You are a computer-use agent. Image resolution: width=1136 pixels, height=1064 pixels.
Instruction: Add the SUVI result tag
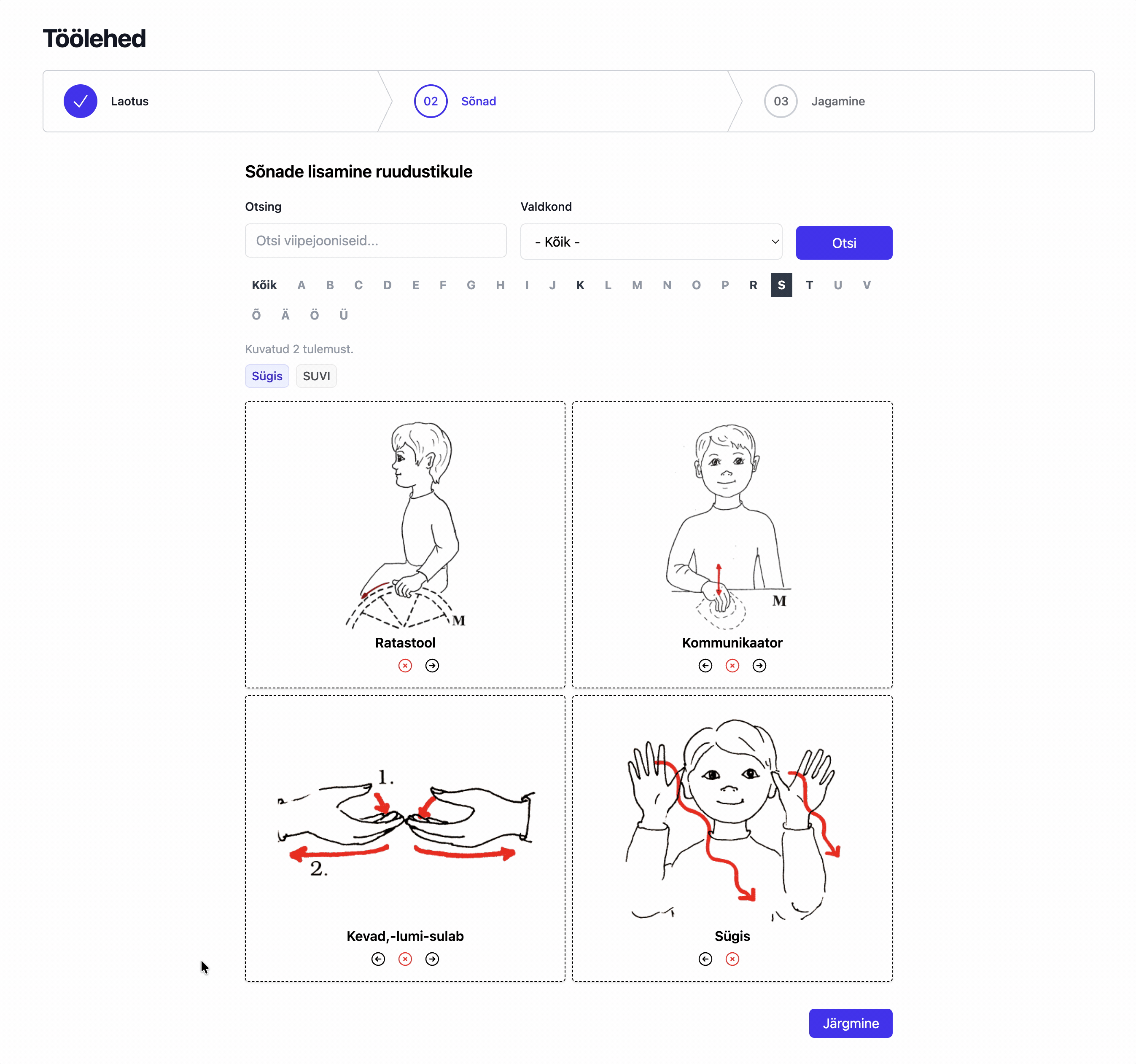(316, 376)
